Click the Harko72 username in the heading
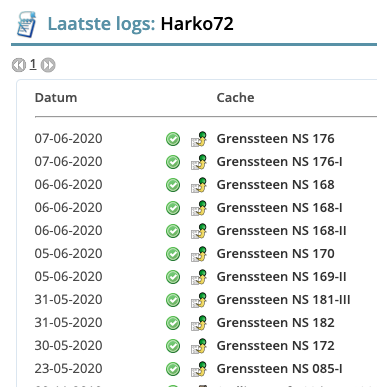Viewport: 377px width, 387px height. (x=197, y=24)
